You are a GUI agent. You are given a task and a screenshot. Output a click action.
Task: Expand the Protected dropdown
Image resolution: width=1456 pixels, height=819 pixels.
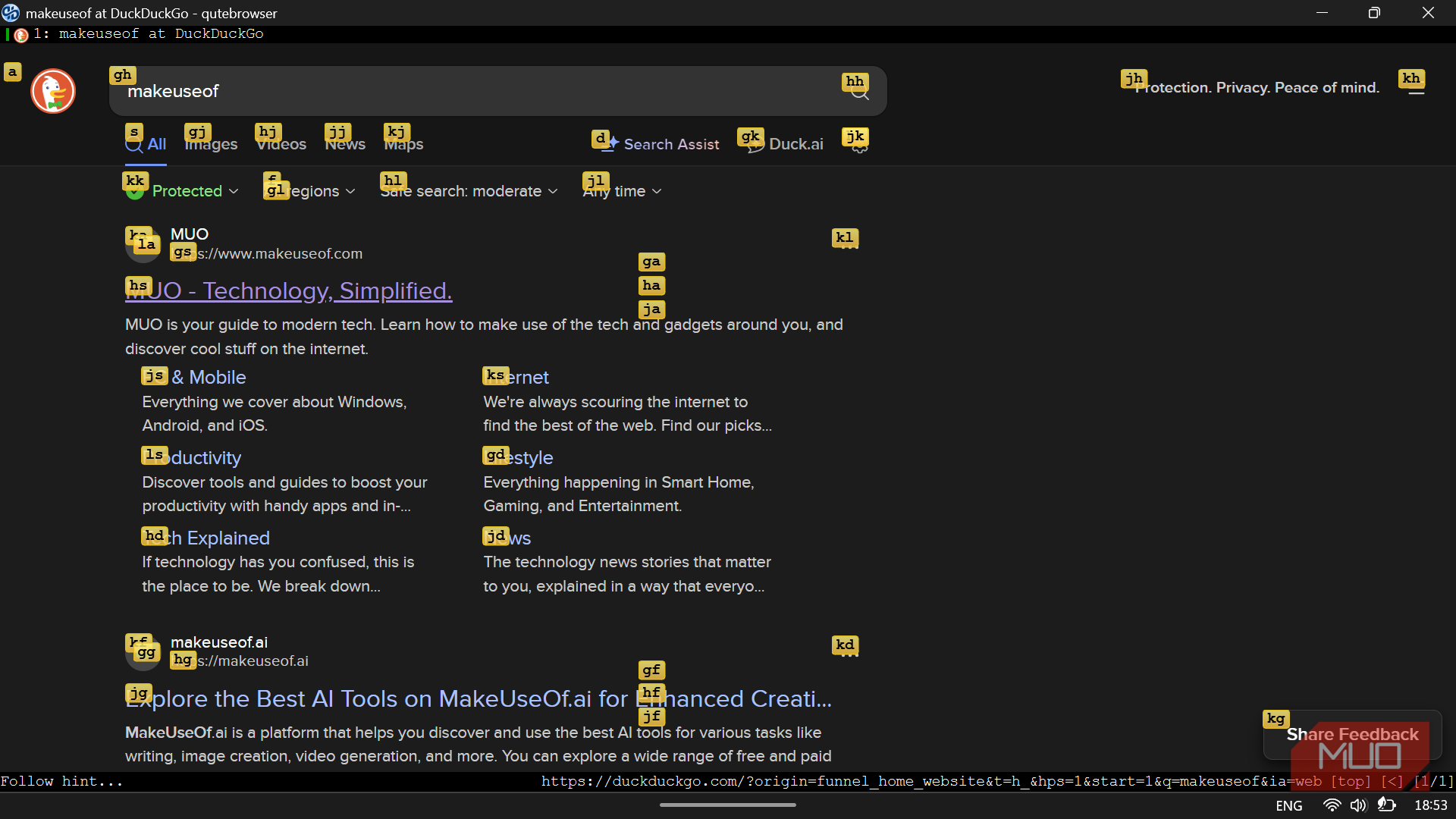click(182, 191)
